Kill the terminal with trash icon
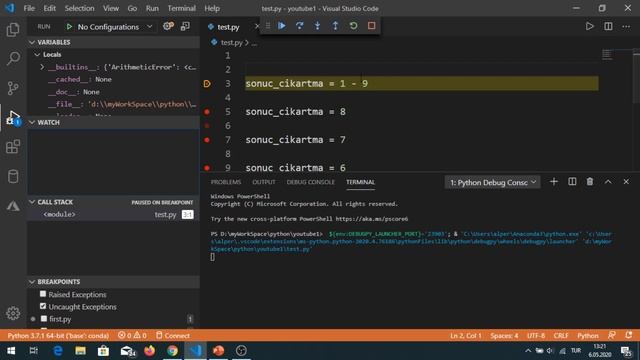 [590, 182]
